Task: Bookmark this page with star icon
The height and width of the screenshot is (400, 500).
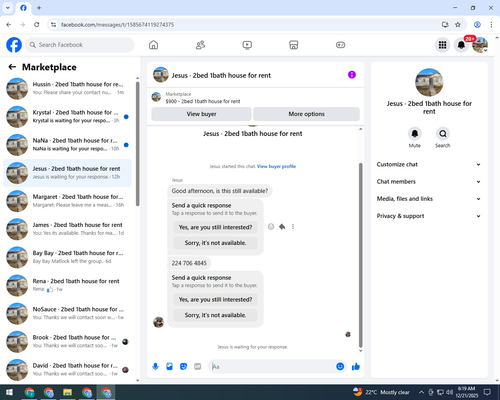Action: tap(458, 25)
